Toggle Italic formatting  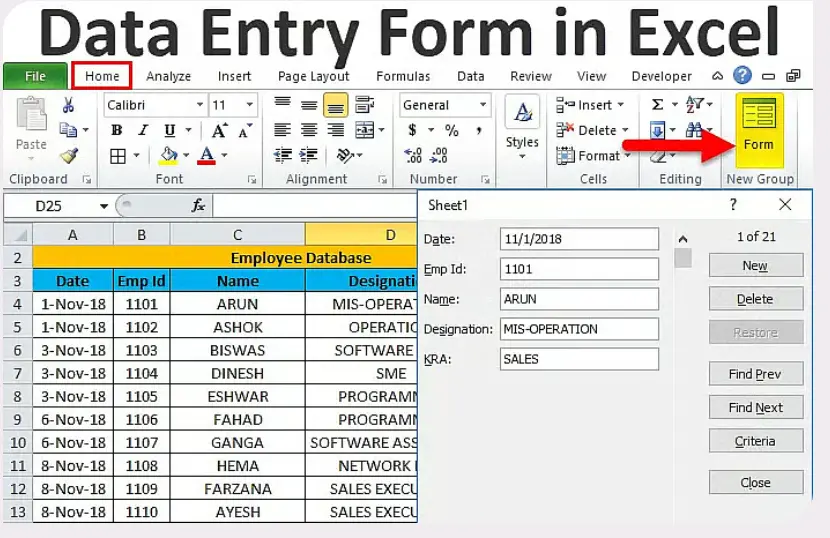tap(143, 130)
